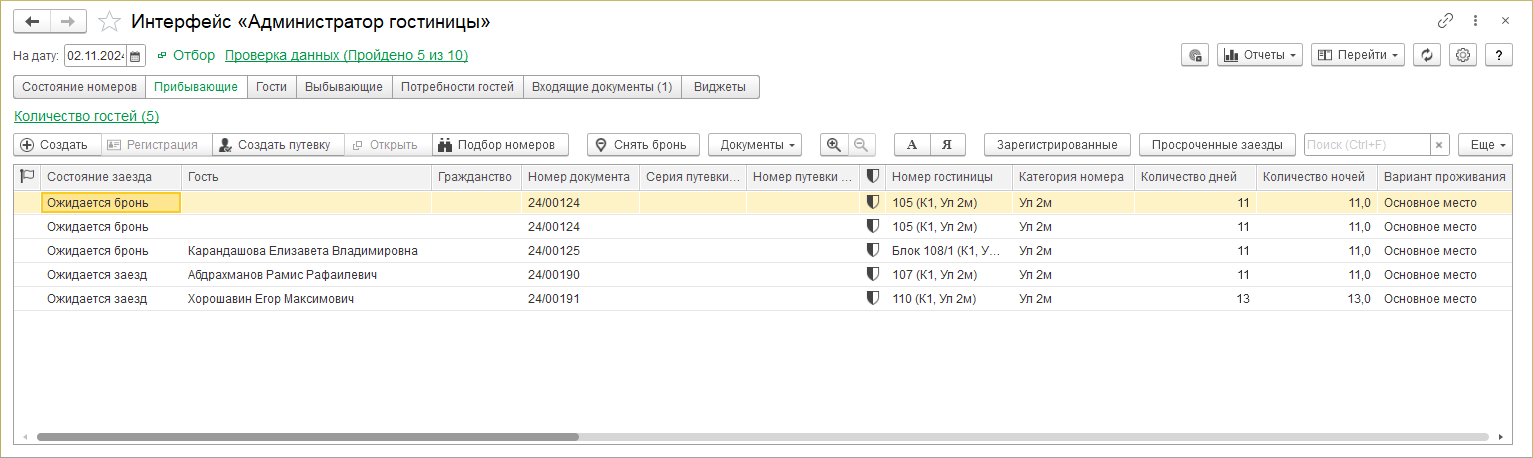
Task: Click document number 24/00125
Action: [554, 251]
